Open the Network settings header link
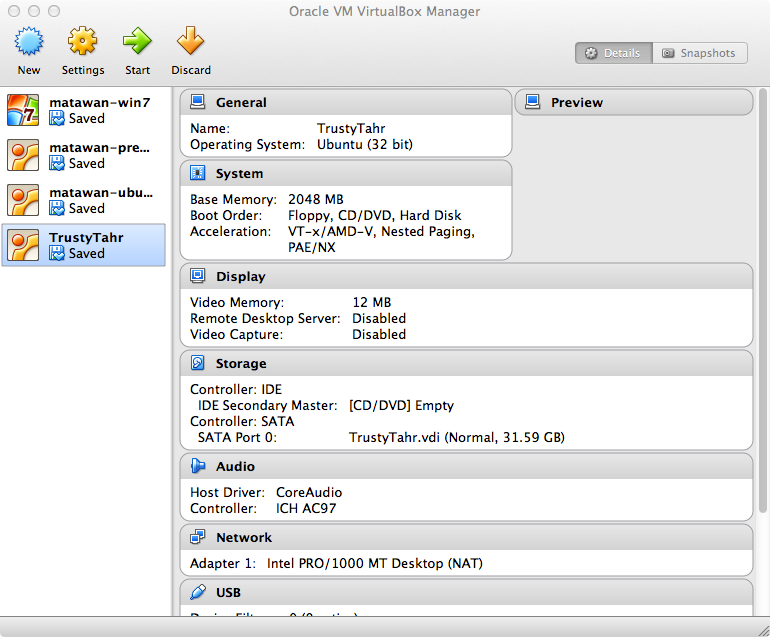The width and height of the screenshot is (770, 637). tap(244, 537)
